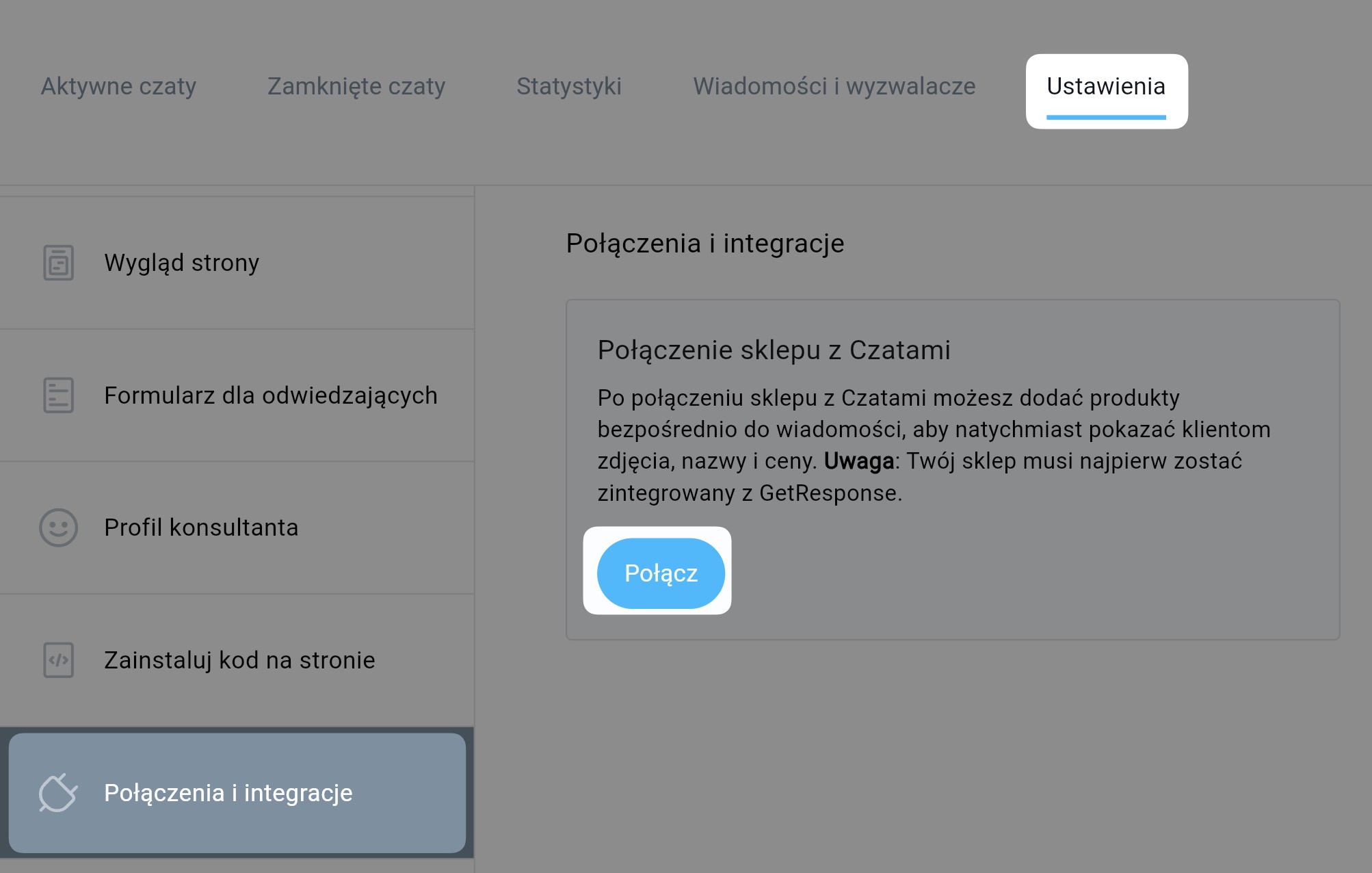Open the Wygląd strony settings section
Image resolution: width=1372 pixels, height=873 pixels.
click(x=181, y=262)
